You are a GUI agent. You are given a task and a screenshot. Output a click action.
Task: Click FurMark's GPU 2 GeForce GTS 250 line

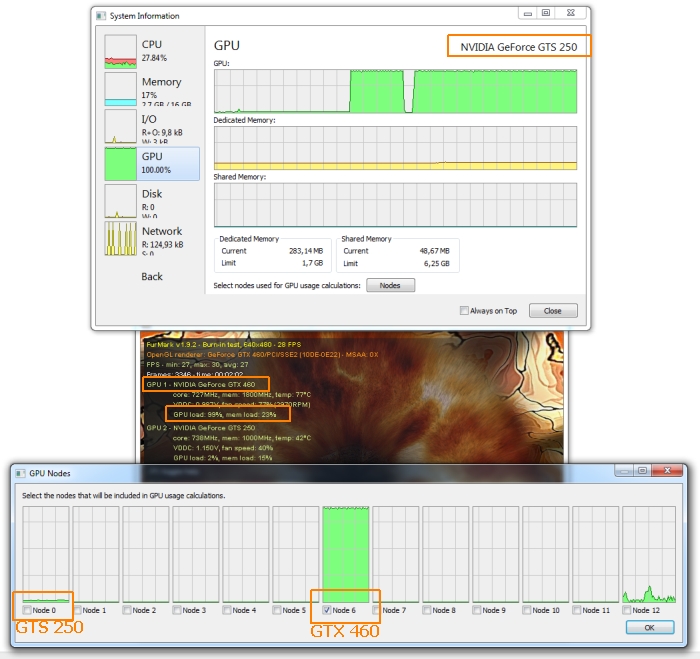(x=201, y=428)
